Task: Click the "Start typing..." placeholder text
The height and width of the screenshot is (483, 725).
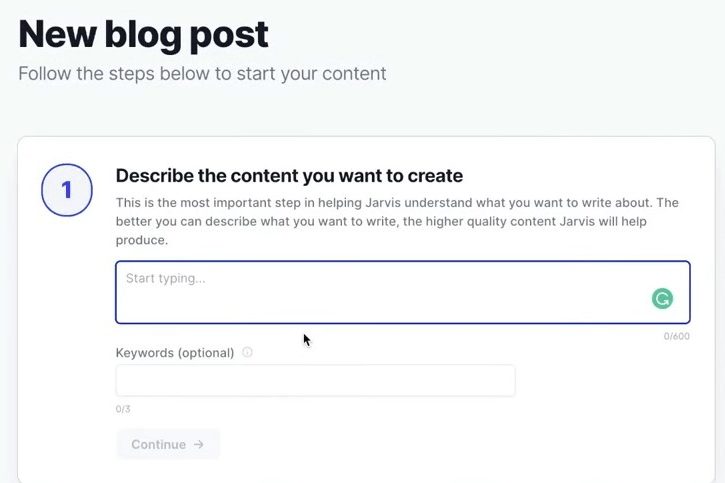Action: (165, 278)
